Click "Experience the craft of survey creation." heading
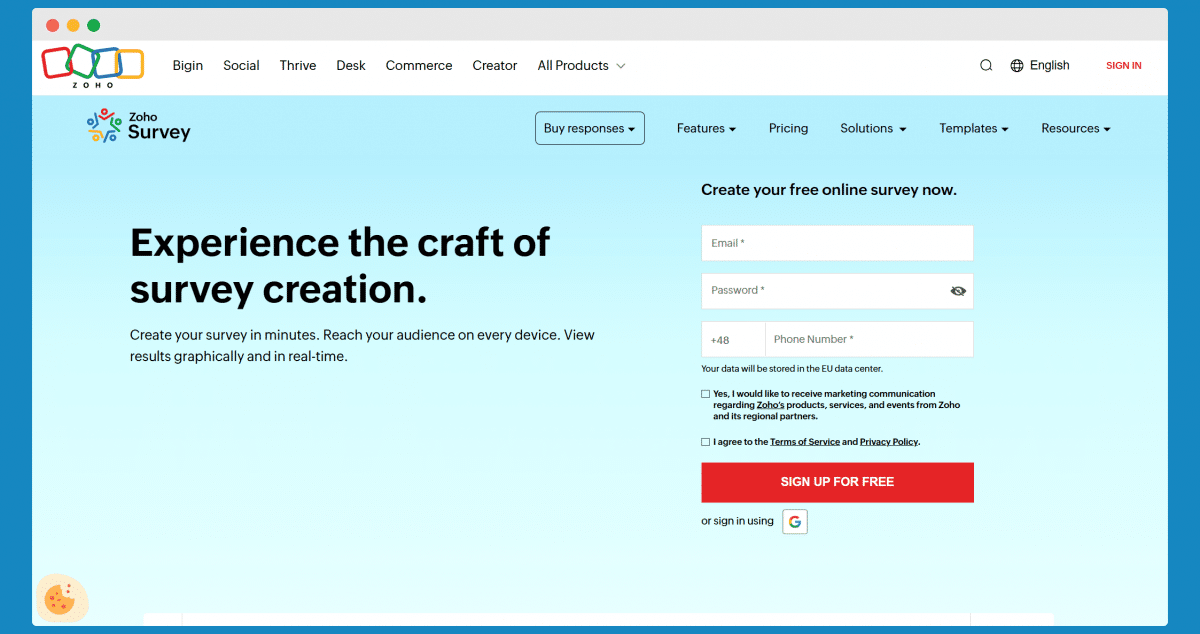 point(340,266)
